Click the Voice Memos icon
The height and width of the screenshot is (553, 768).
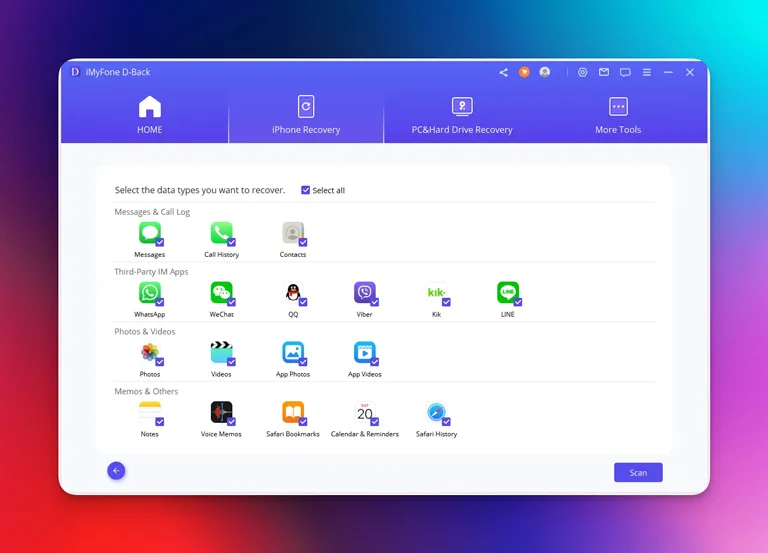pos(221,412)
